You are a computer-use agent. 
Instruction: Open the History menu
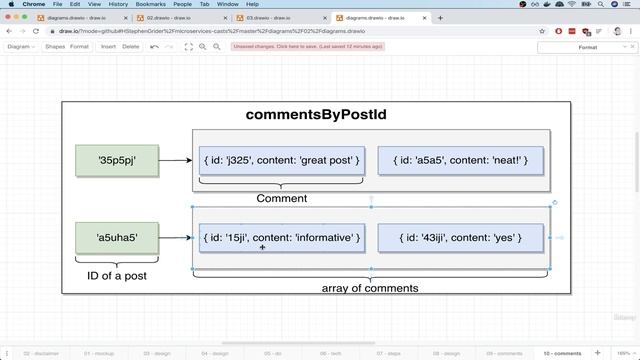point(118,4)
